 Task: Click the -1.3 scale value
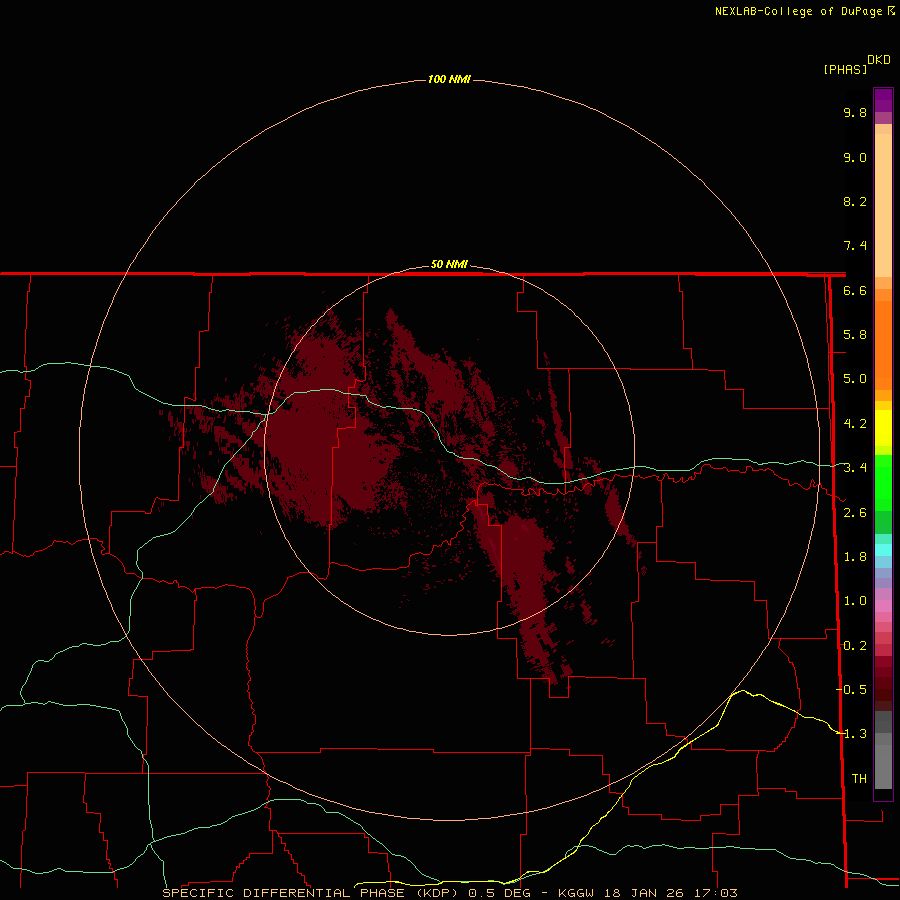tap(851, 734)
